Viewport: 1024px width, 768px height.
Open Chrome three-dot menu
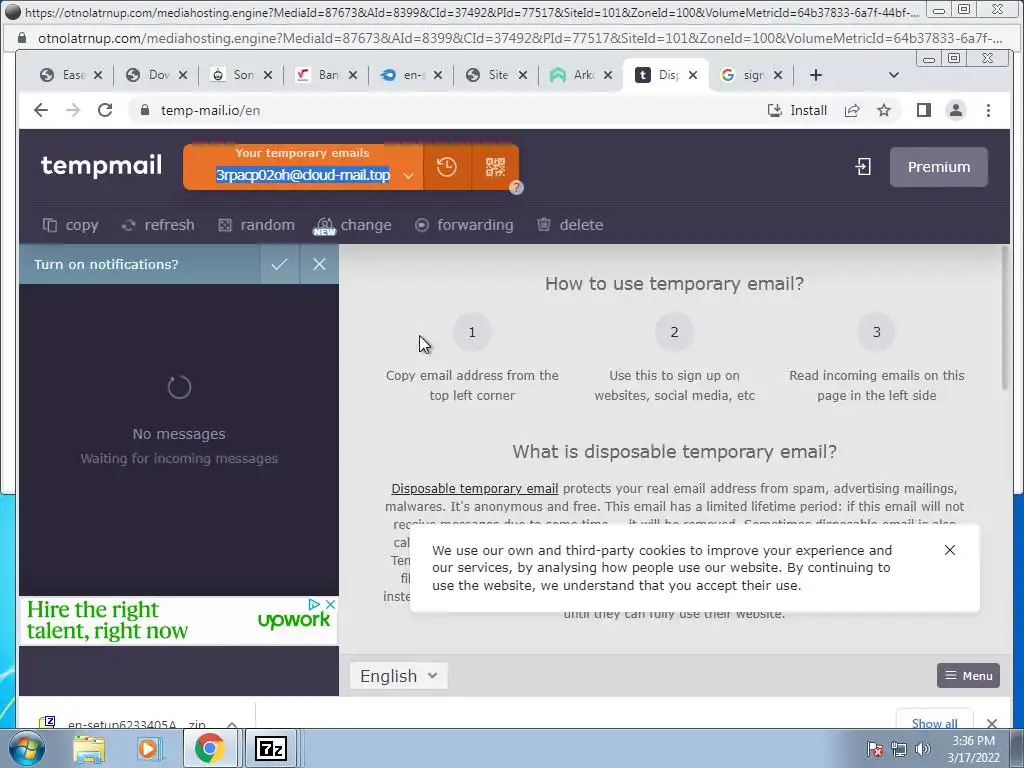pos(988,110)
